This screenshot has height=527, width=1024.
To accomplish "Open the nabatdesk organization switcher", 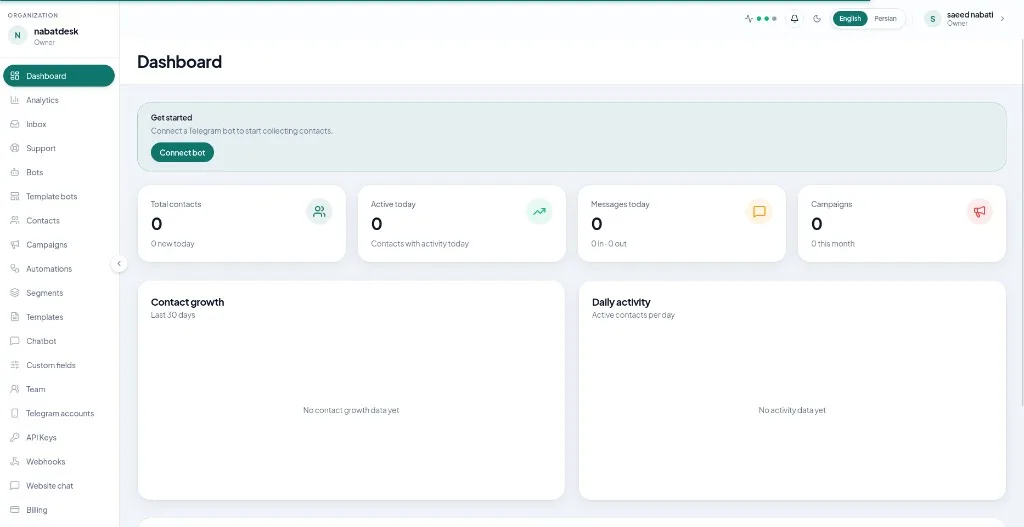I will (59, 35).
